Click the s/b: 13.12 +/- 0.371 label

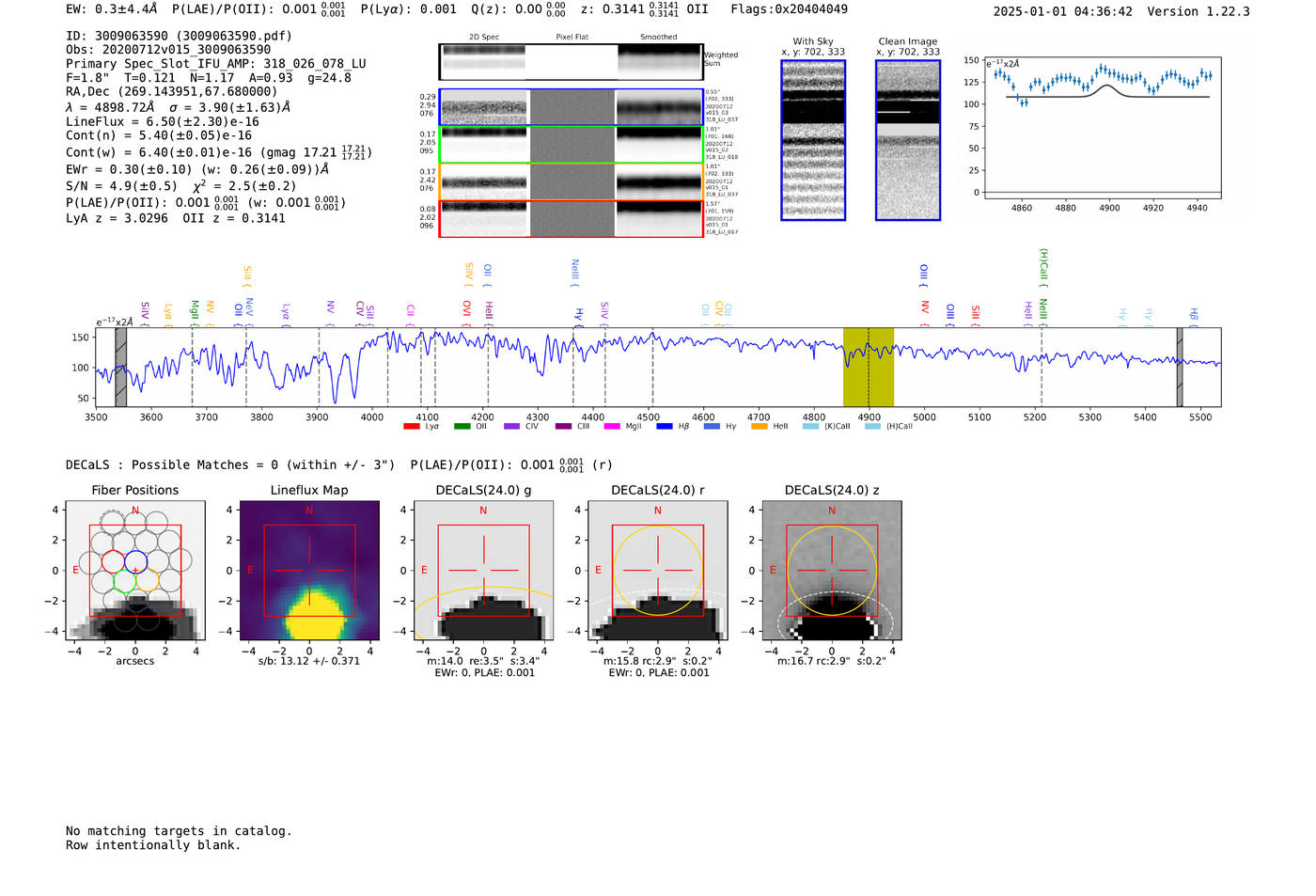click(309, 661)
